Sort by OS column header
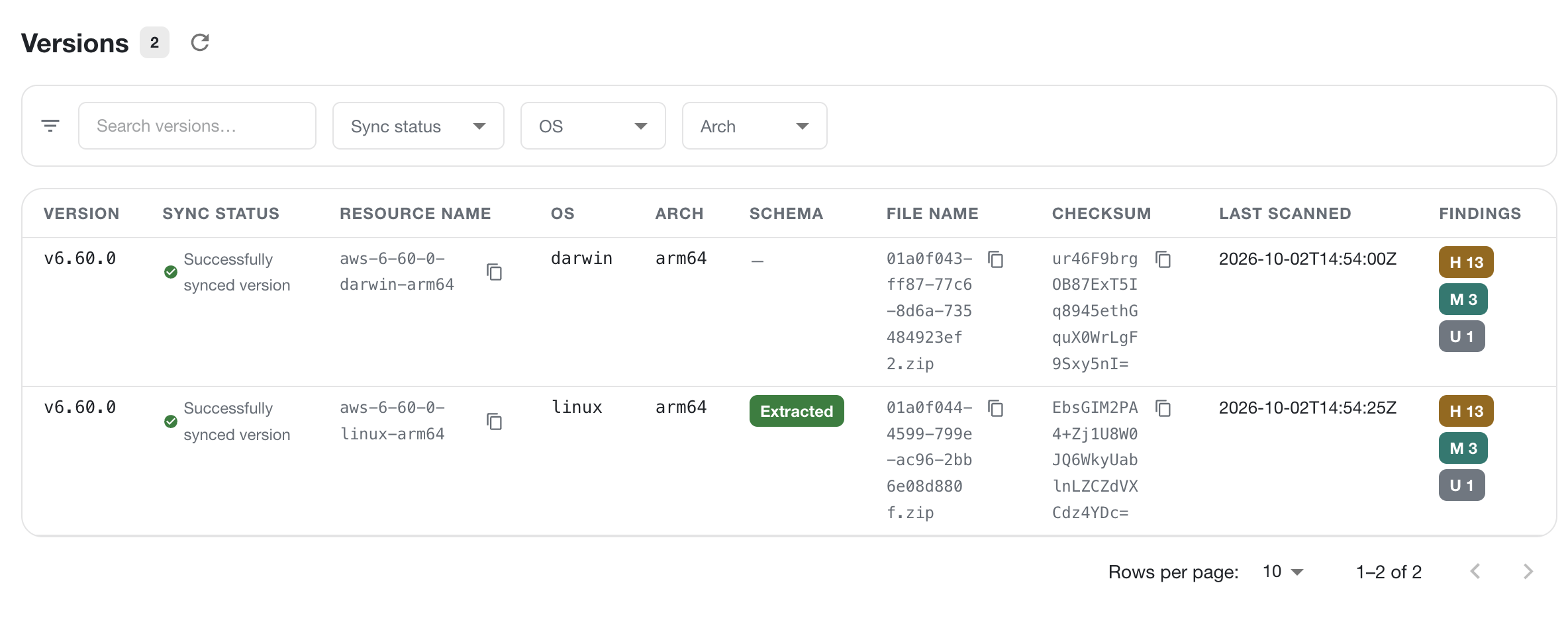 coord(563,214)
